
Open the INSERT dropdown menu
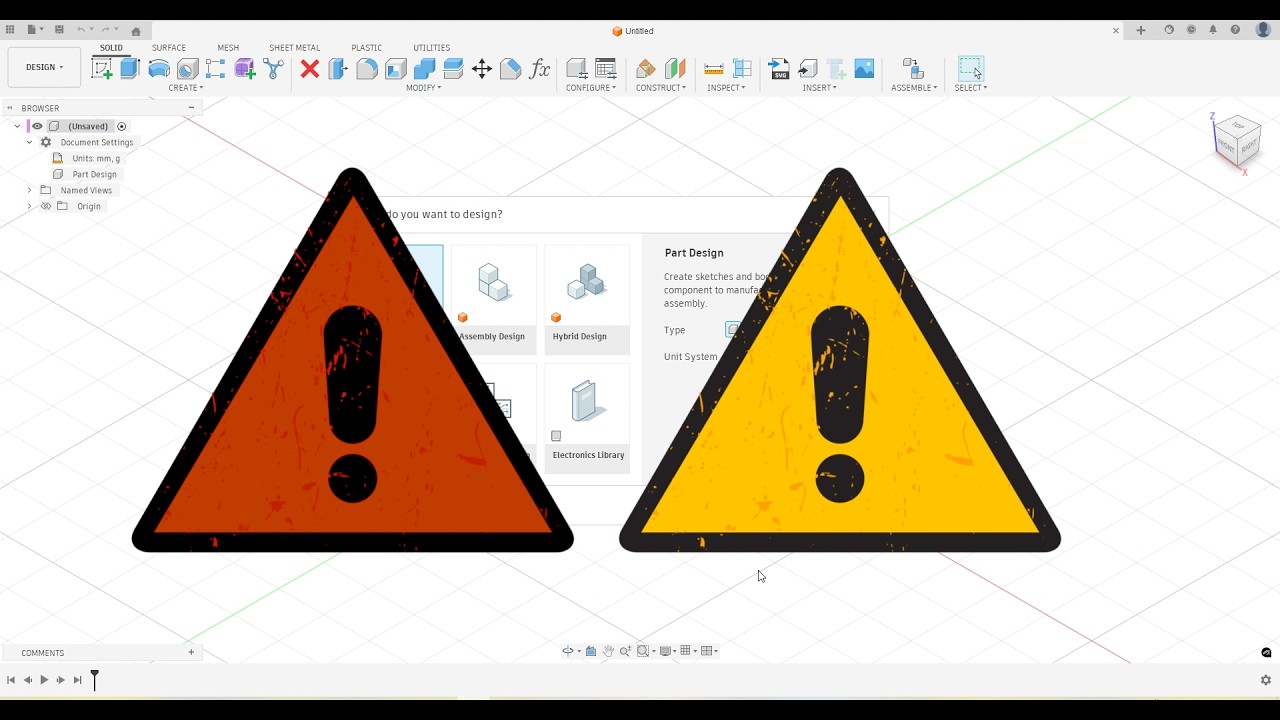819,88
